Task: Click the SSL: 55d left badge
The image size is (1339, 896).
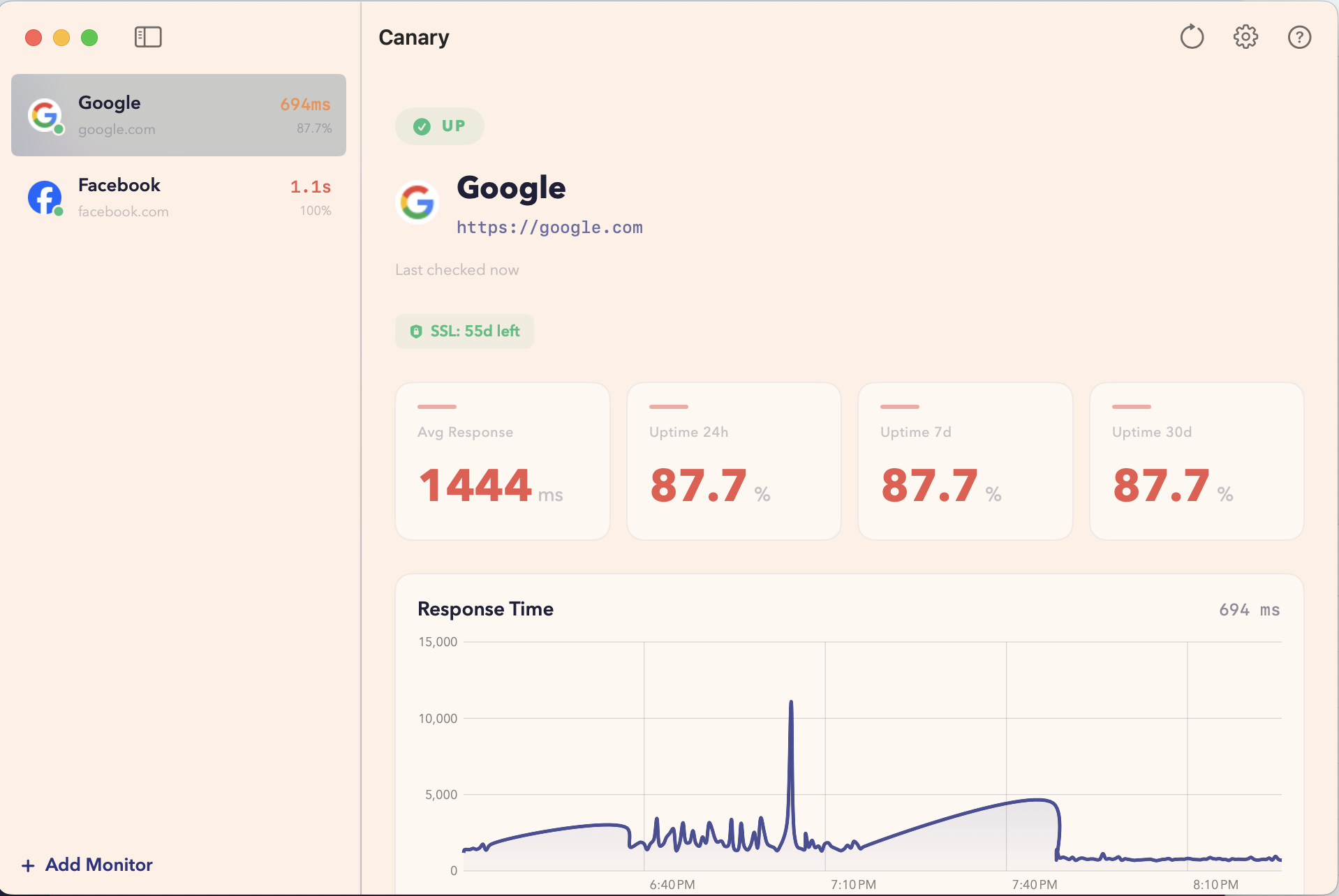Action: tap(464, 331)
